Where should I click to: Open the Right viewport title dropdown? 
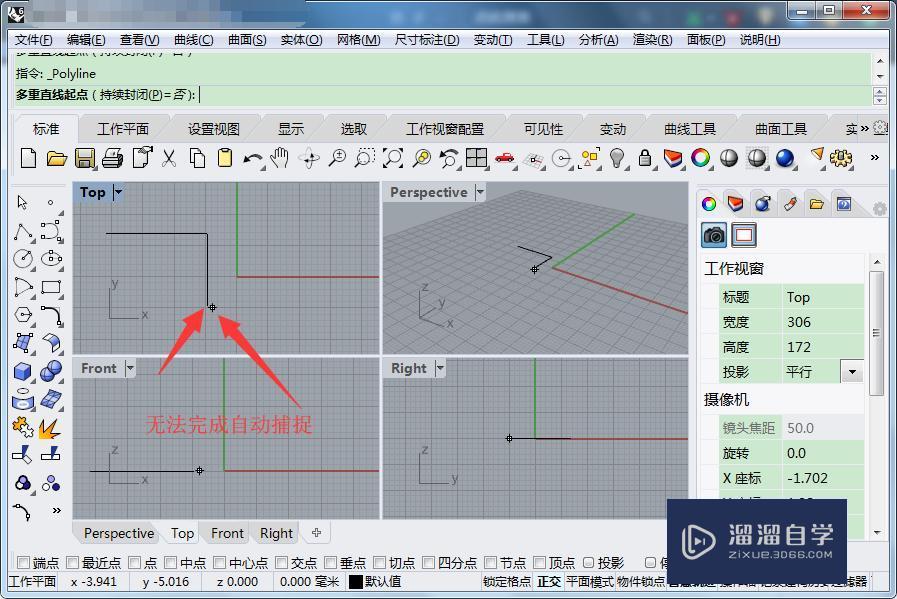(440, 368)
